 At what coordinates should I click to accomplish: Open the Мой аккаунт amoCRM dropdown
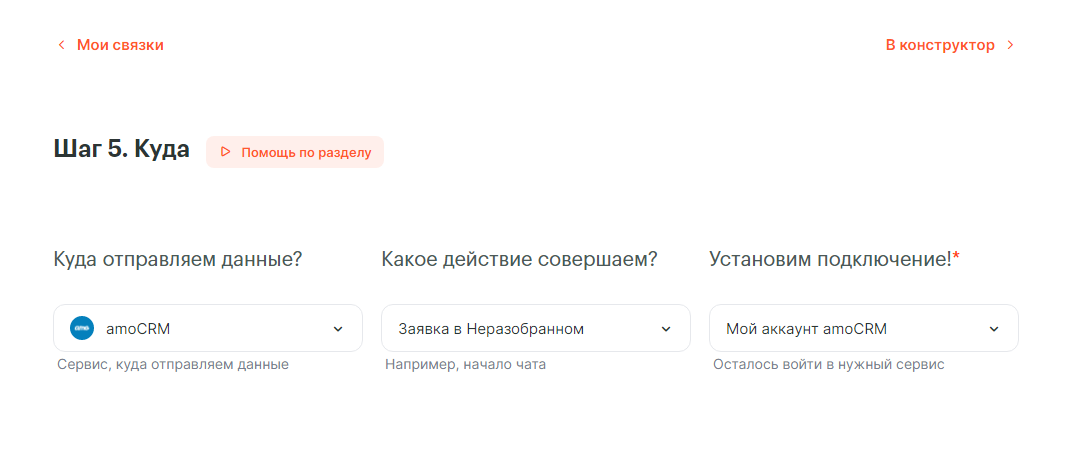[x=863, y=328]
